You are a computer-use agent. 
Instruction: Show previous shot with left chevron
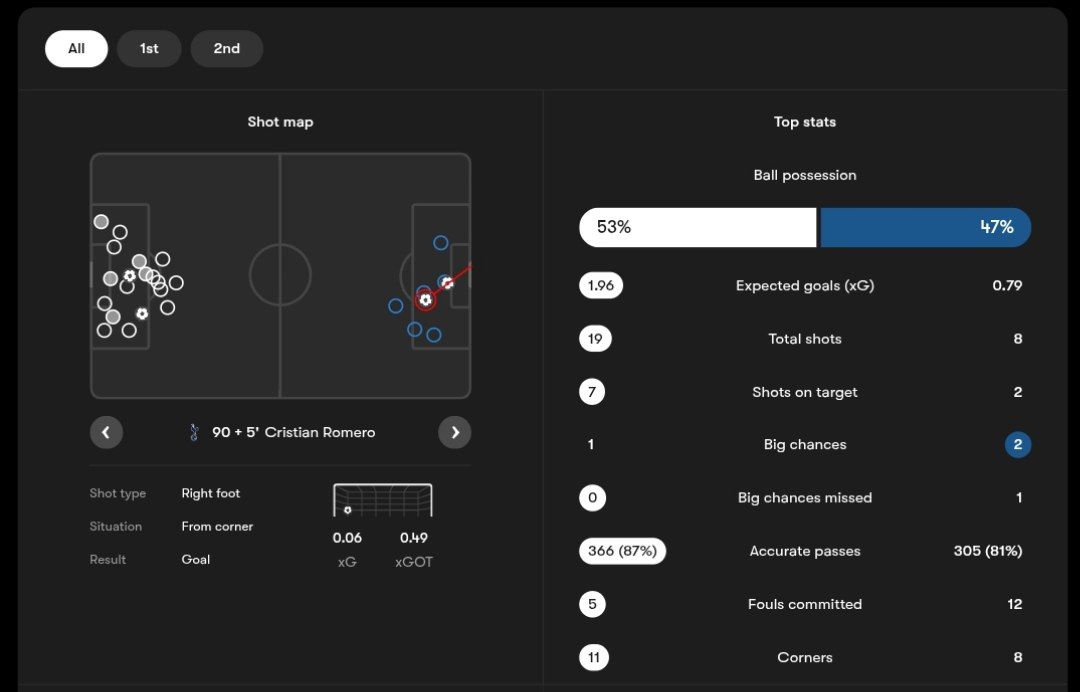106,432
